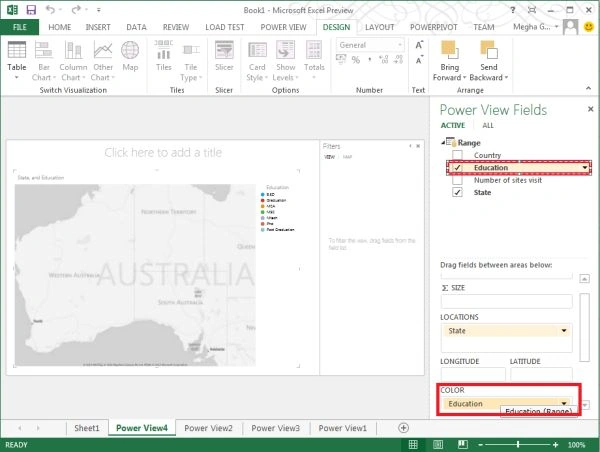Open the Power View2 sheet tab

point(209,428)
